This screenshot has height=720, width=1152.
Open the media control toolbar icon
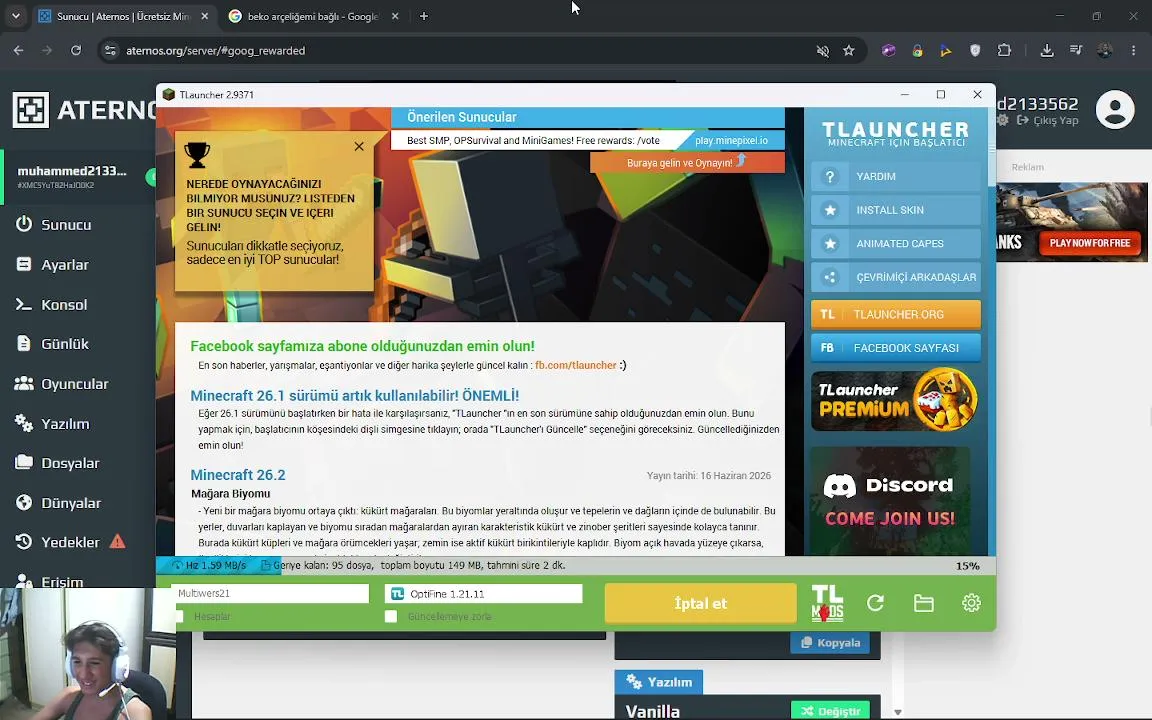(x=1076, y=51)
